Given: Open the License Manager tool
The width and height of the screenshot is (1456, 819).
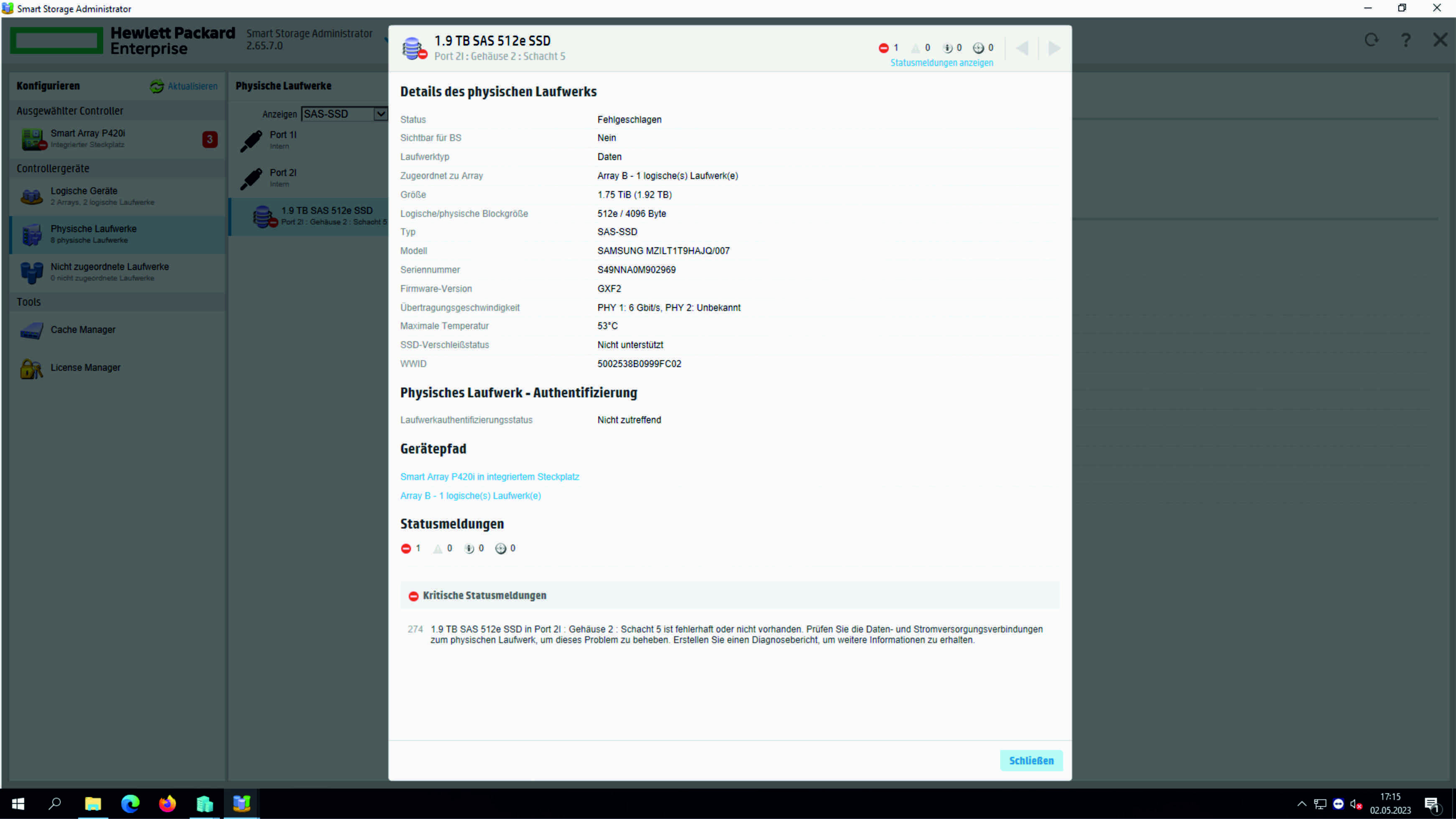Looking at the screenshot, I should (x=85, y=368).
